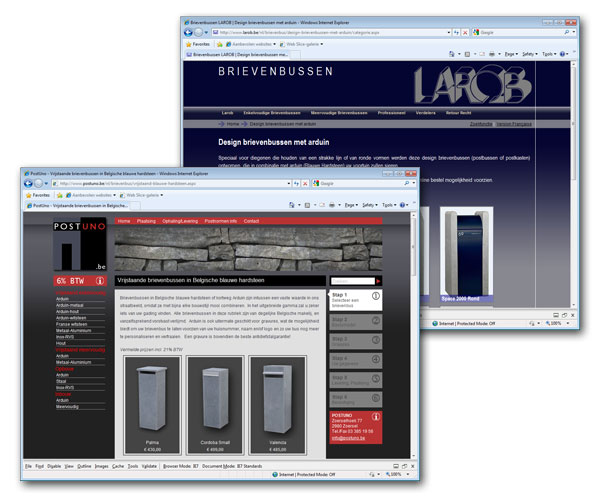
Task: Open address bar dropdown arrow in PostUno window
Action: click(289, 184)
